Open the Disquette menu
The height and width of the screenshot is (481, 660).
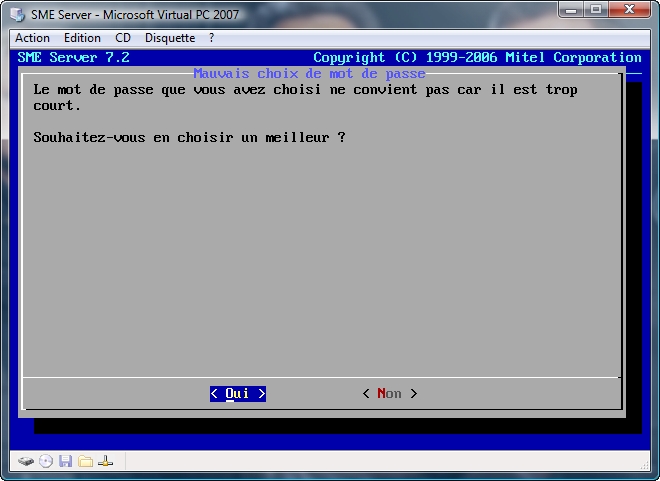170,38
